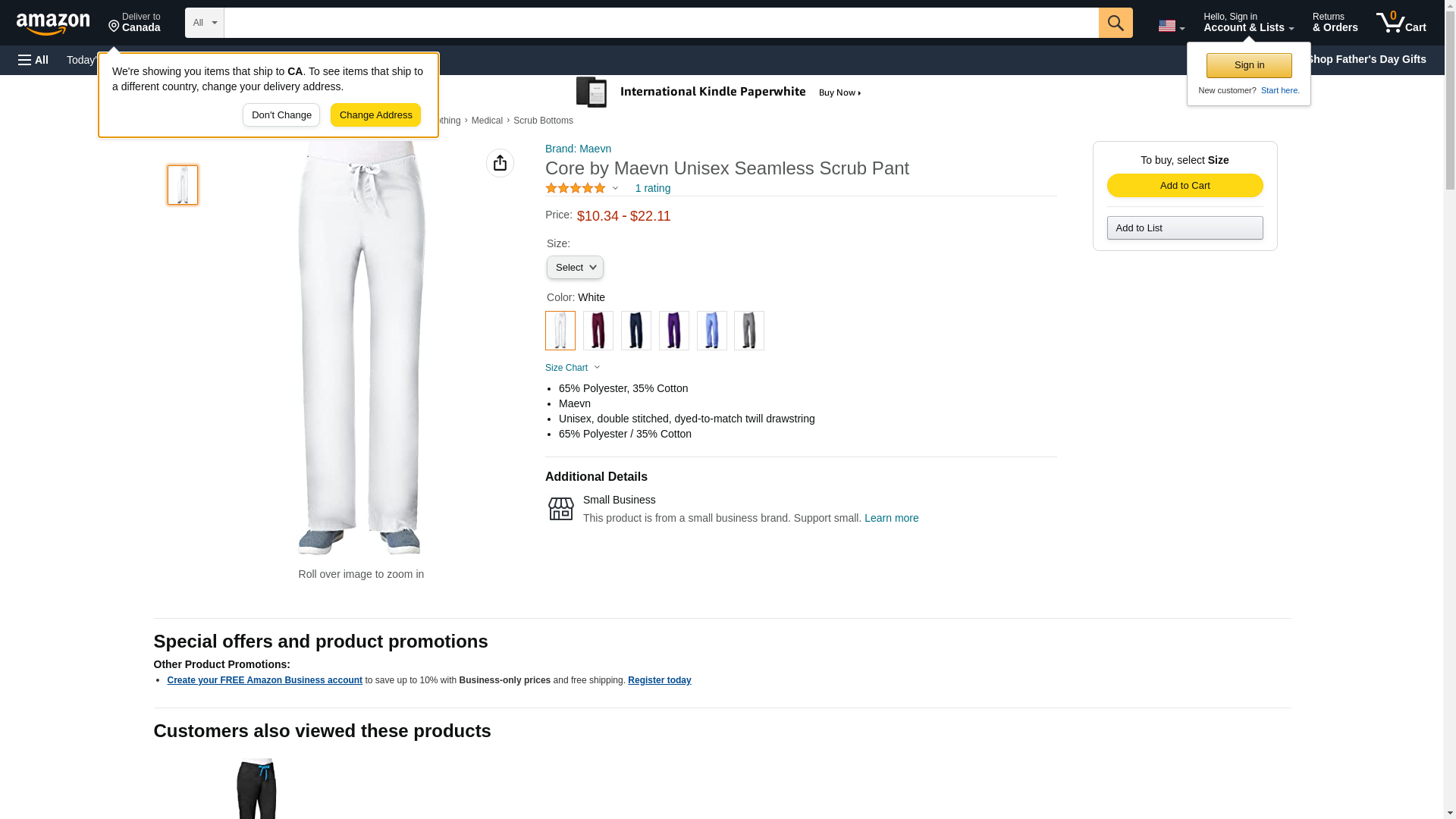Screen dimensions: 1456x819
Task: Click the share icon near product image
Action: coord(500,163)
